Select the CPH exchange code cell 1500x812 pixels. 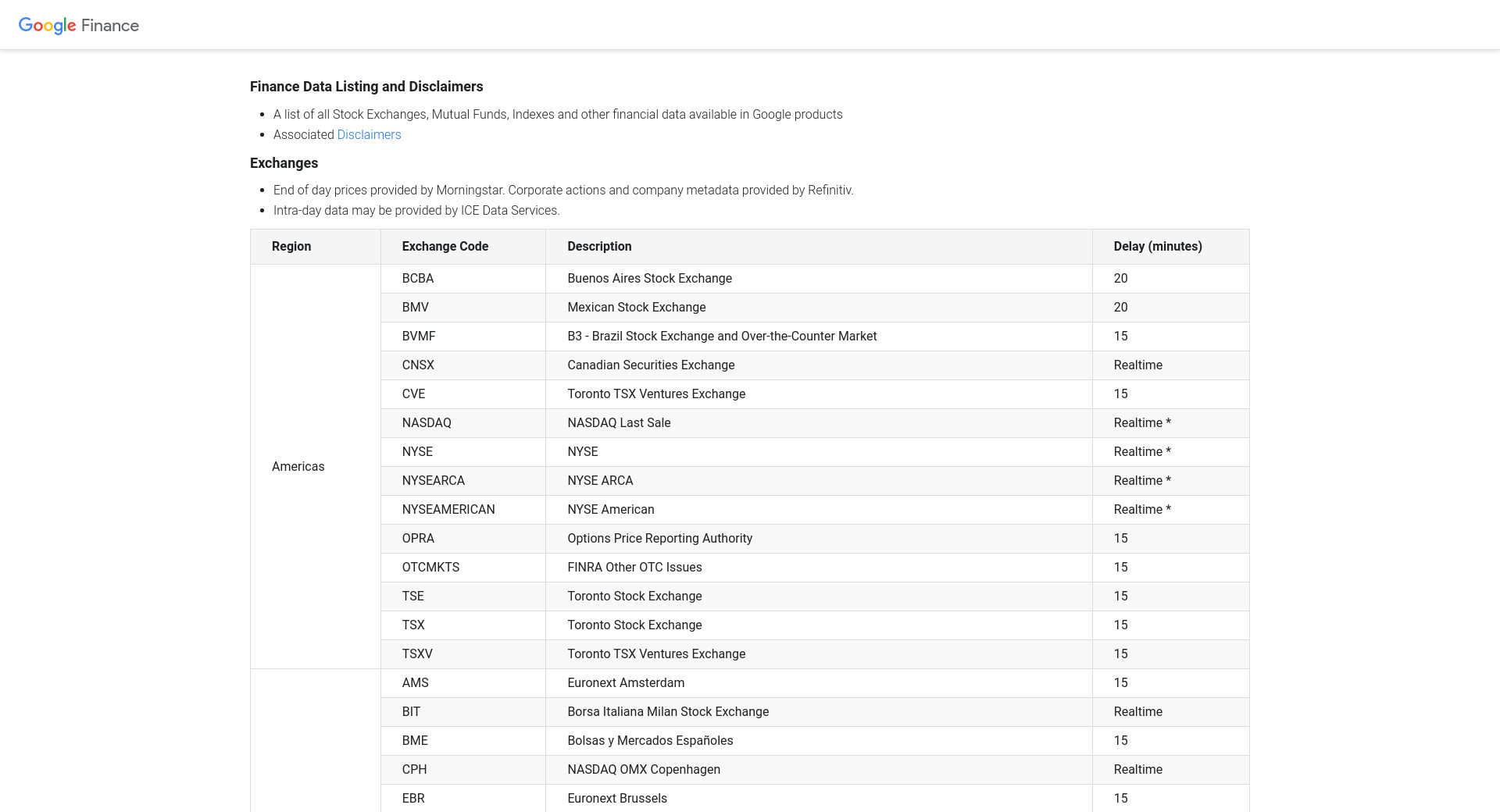414,769
